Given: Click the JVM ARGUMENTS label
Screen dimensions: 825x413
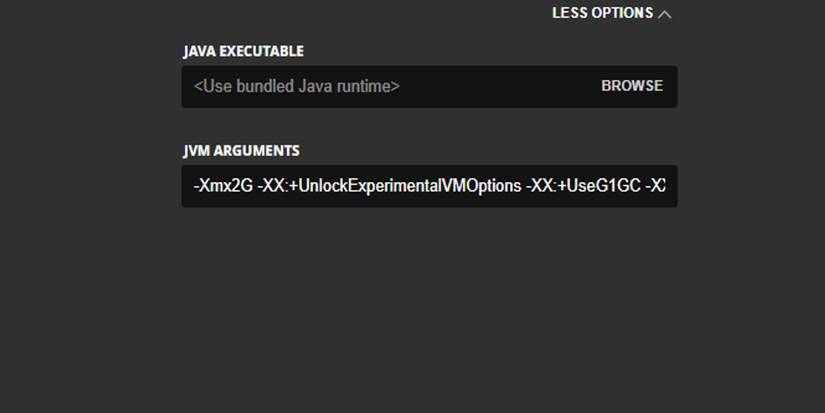Looking at the screenshot, I should click(241, 151).
